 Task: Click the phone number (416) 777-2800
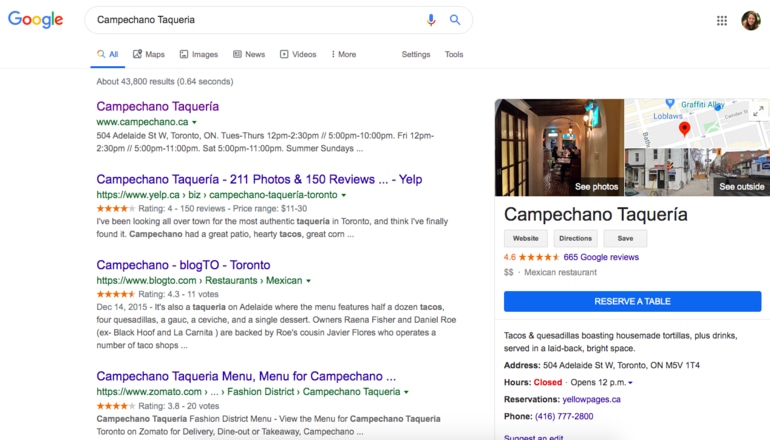[564, 416]
